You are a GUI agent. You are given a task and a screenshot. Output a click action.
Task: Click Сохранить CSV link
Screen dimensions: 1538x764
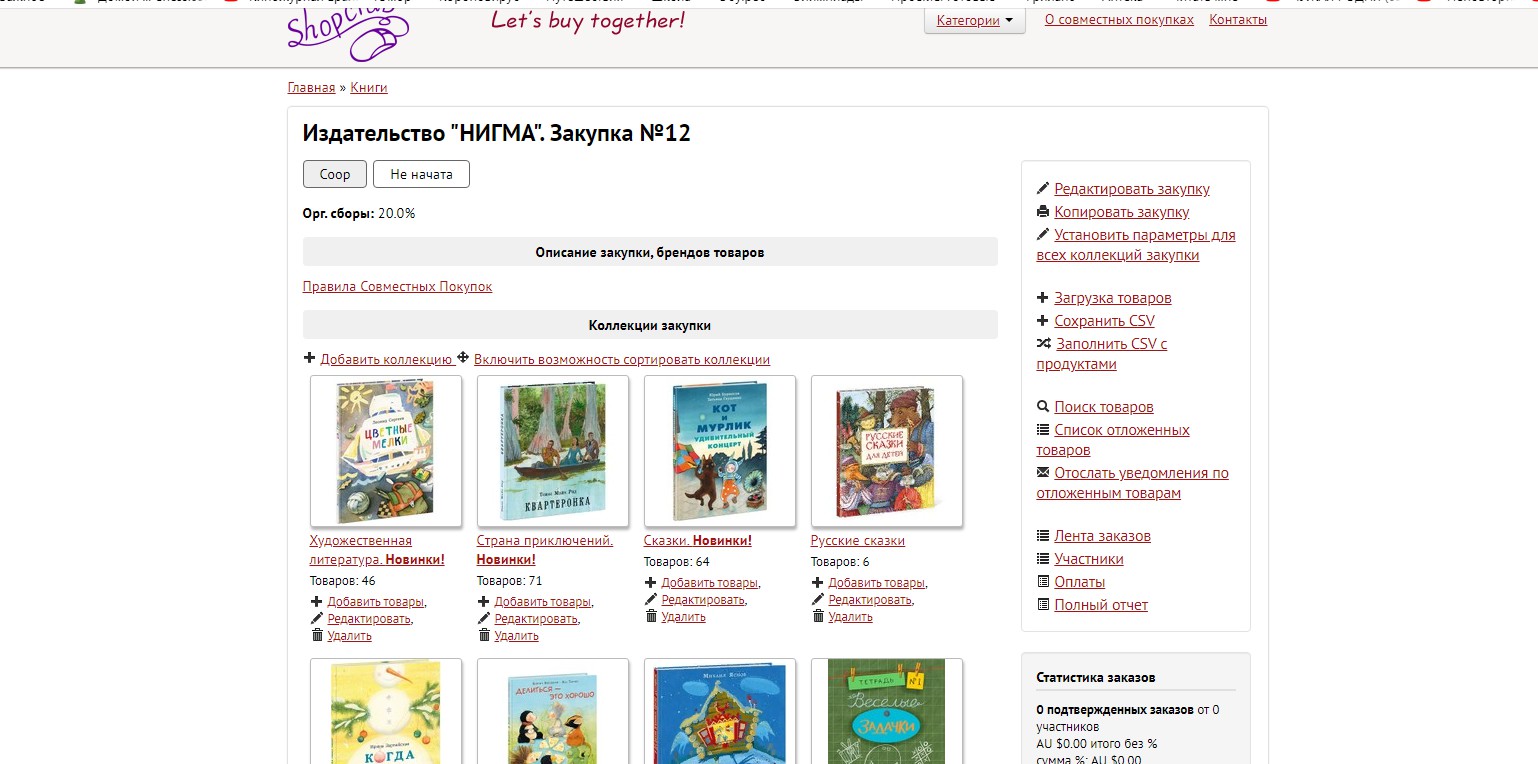[1104, 321]
